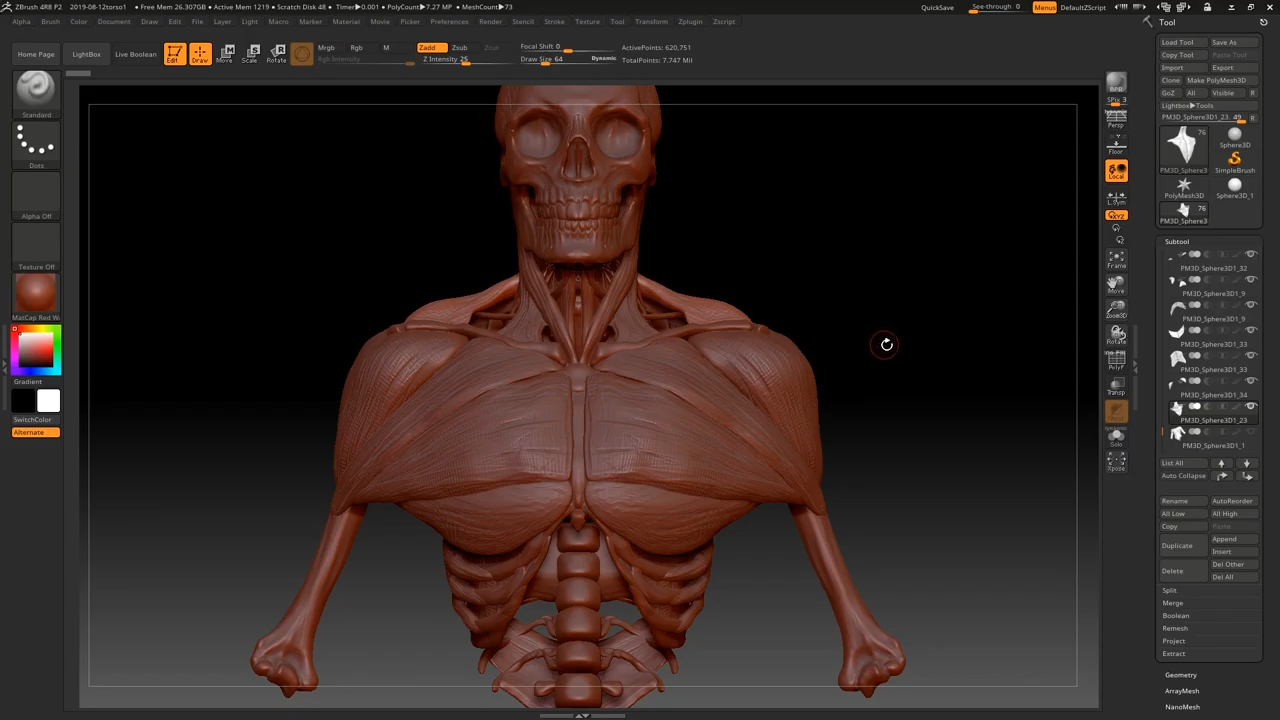Click the Zoom3D button
The height and width of the screenshot is (720, 1280).
pyautogui.click(x=1116, y=310)
